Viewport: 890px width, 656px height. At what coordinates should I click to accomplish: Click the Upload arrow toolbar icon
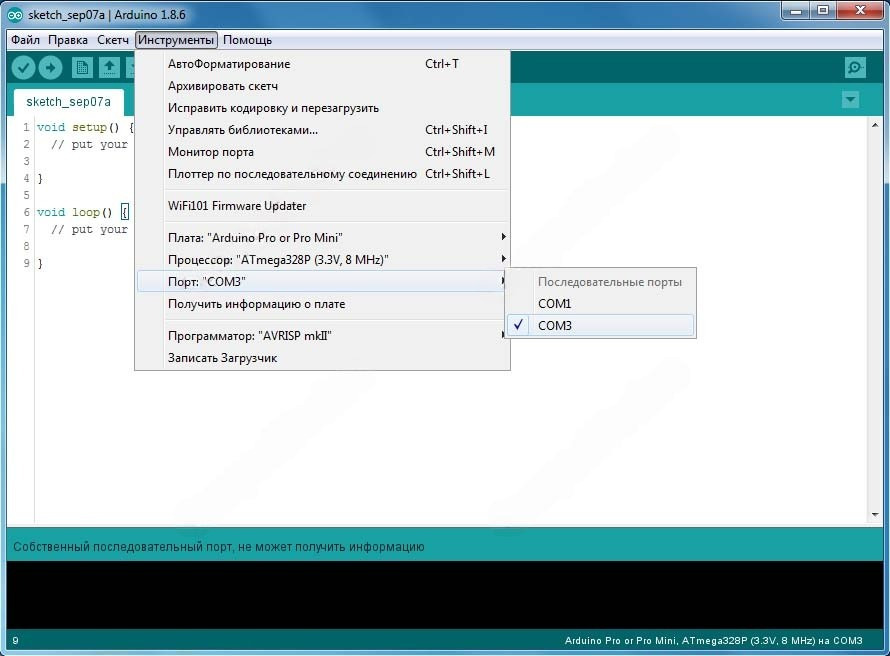click(50, 67)
